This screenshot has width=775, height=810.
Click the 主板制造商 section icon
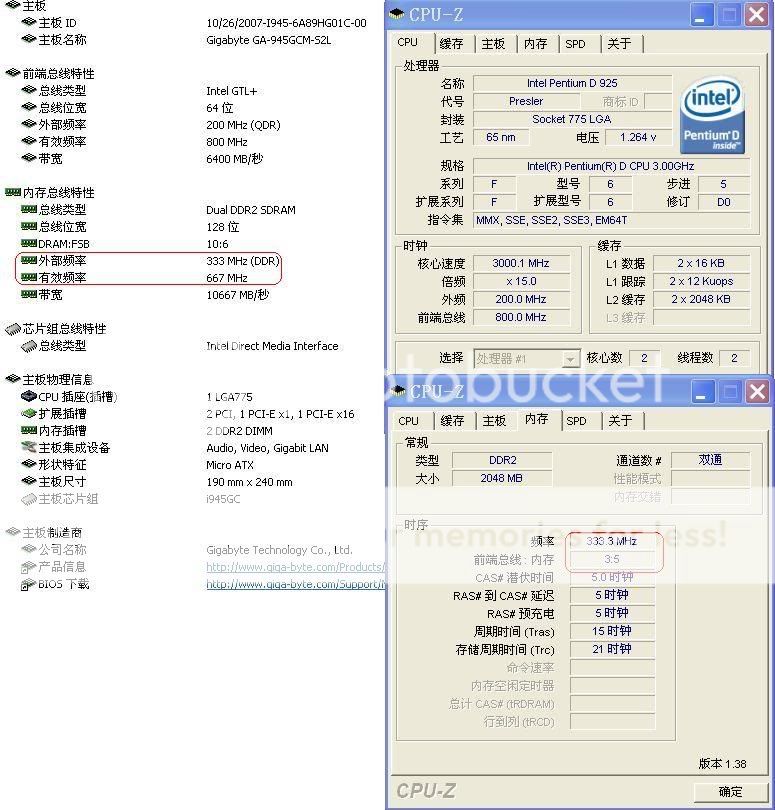(x=13, y=532)
